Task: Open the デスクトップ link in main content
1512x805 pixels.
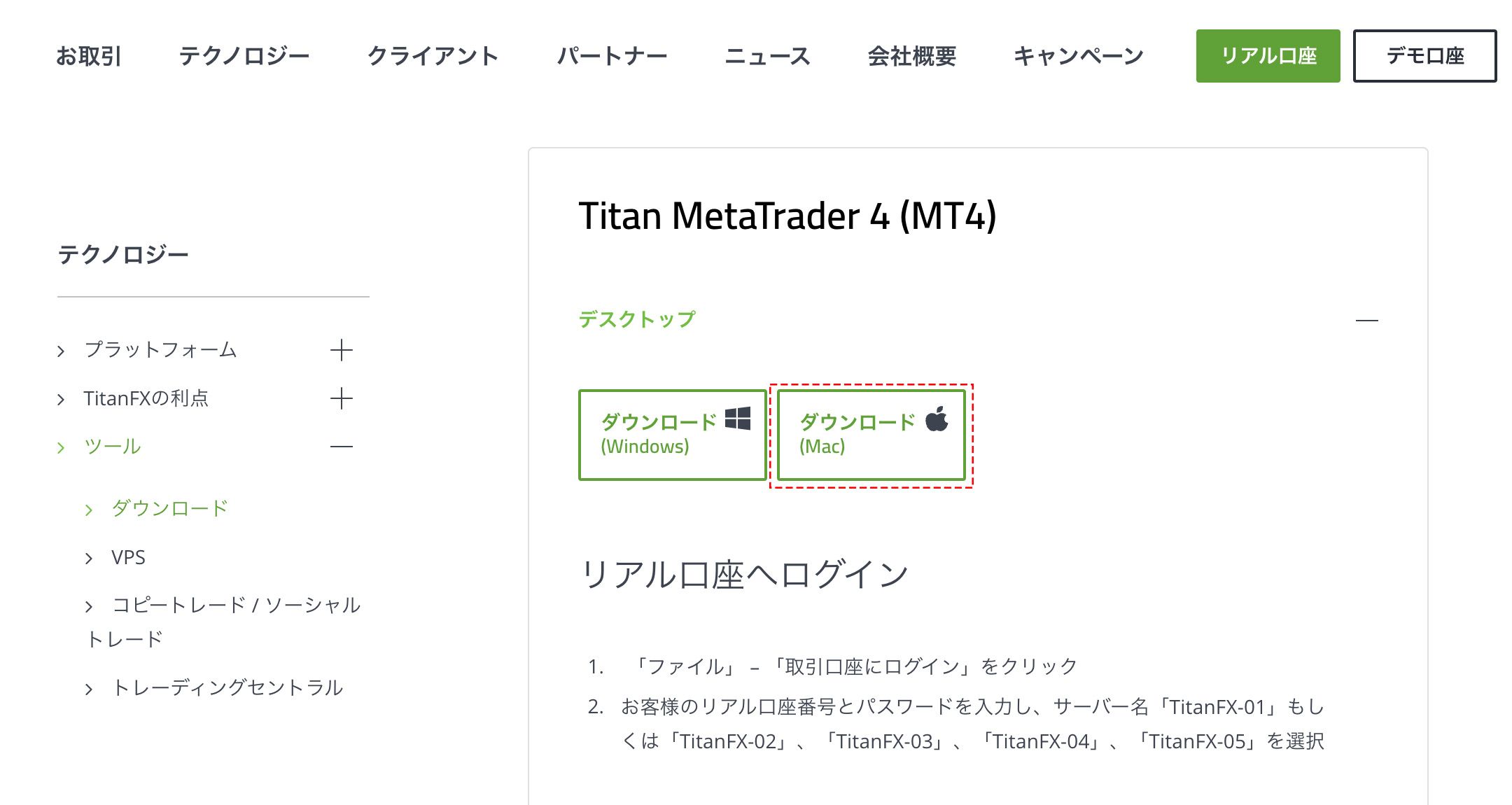Action: coord(636,318)
